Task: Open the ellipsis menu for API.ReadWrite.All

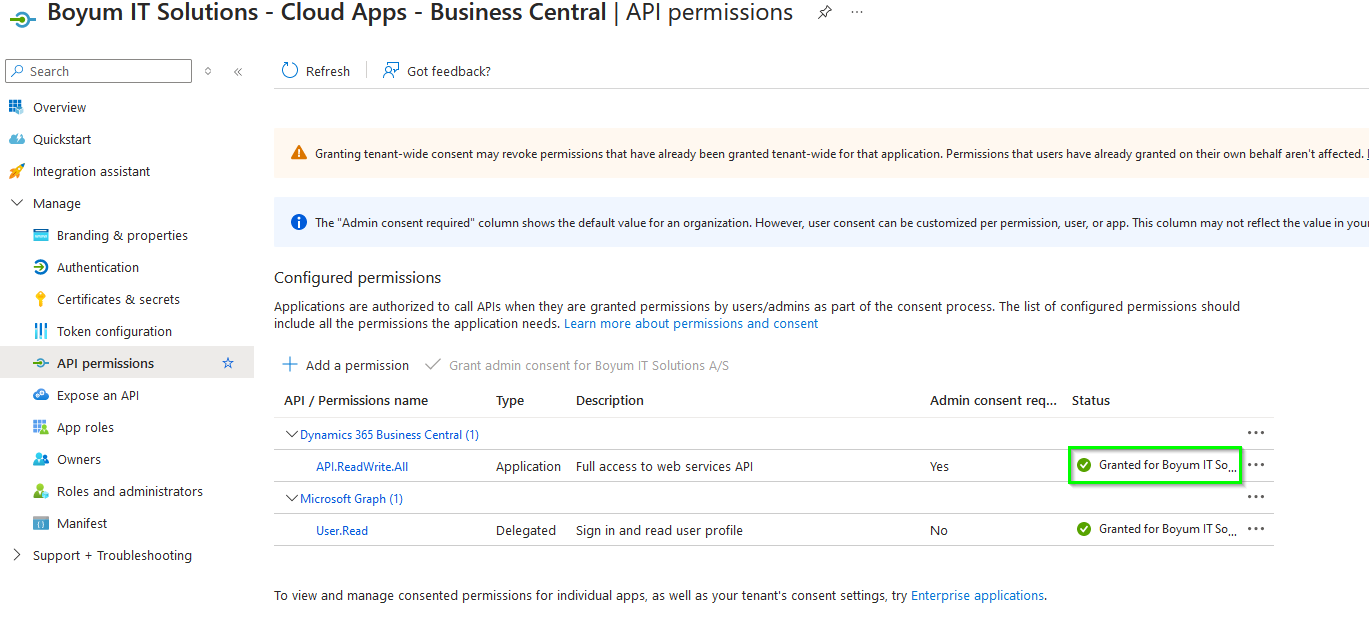Action: pos(1256,465)
